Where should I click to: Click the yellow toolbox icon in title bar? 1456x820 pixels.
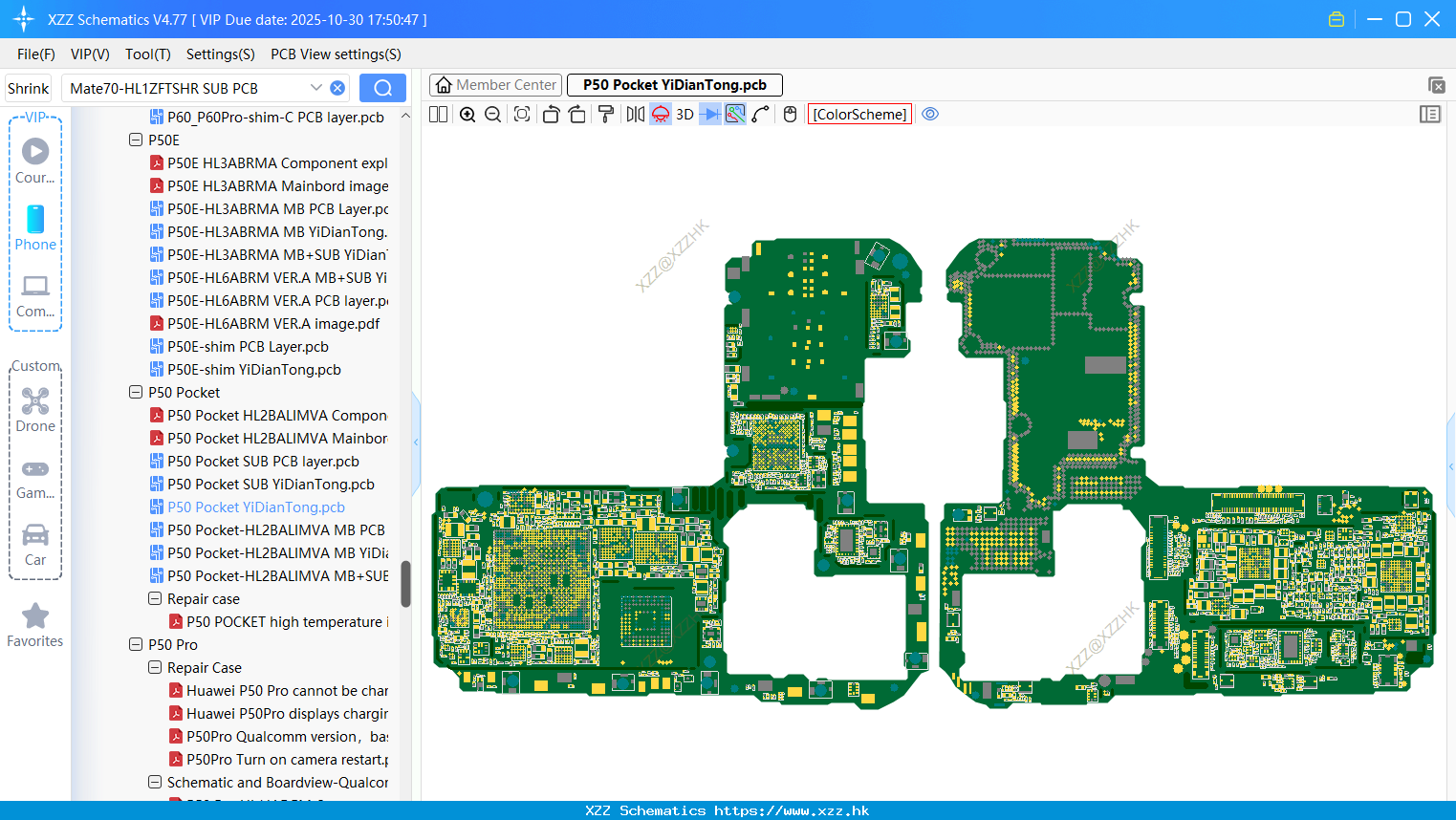[1336, 19]
